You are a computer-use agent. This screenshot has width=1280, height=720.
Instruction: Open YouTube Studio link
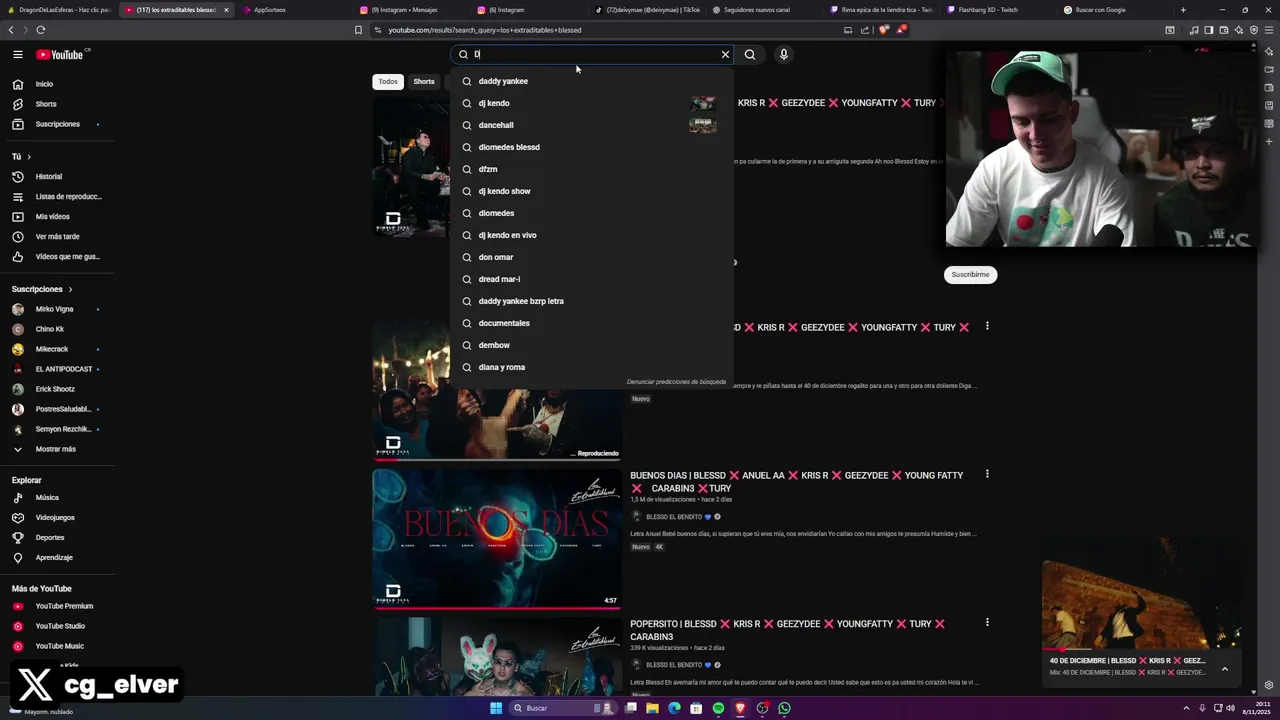pyautogui.click(x=57, y=626)
